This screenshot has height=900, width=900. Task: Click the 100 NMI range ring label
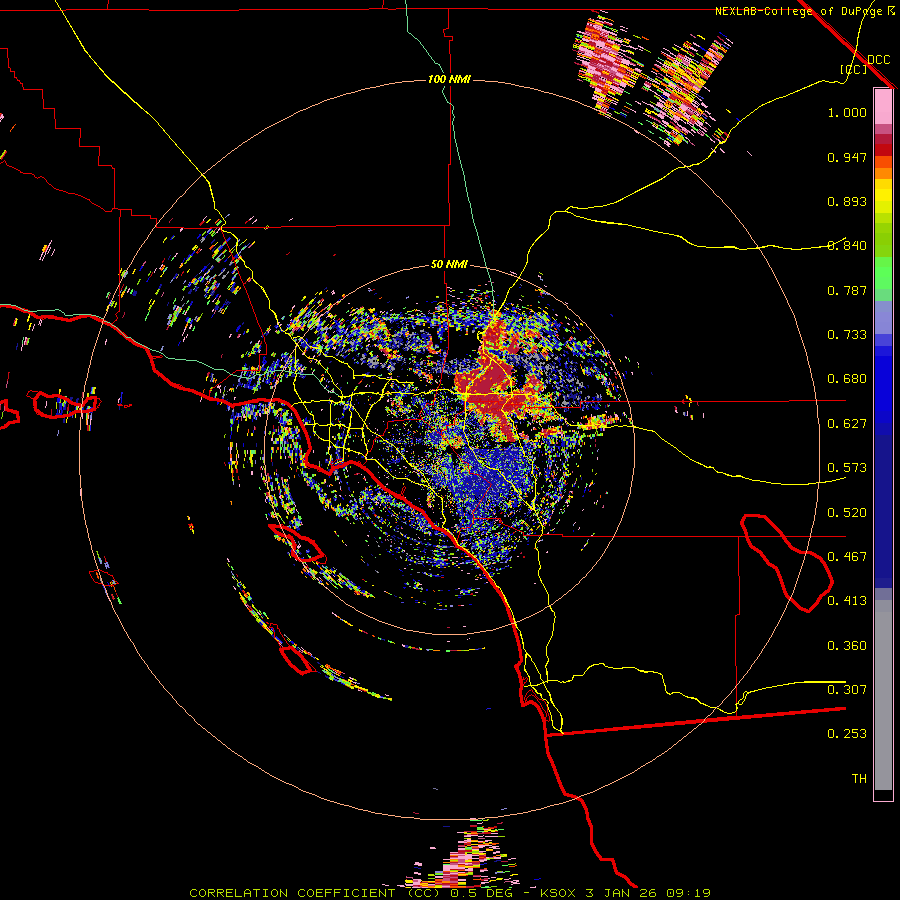tap(449, 79)
